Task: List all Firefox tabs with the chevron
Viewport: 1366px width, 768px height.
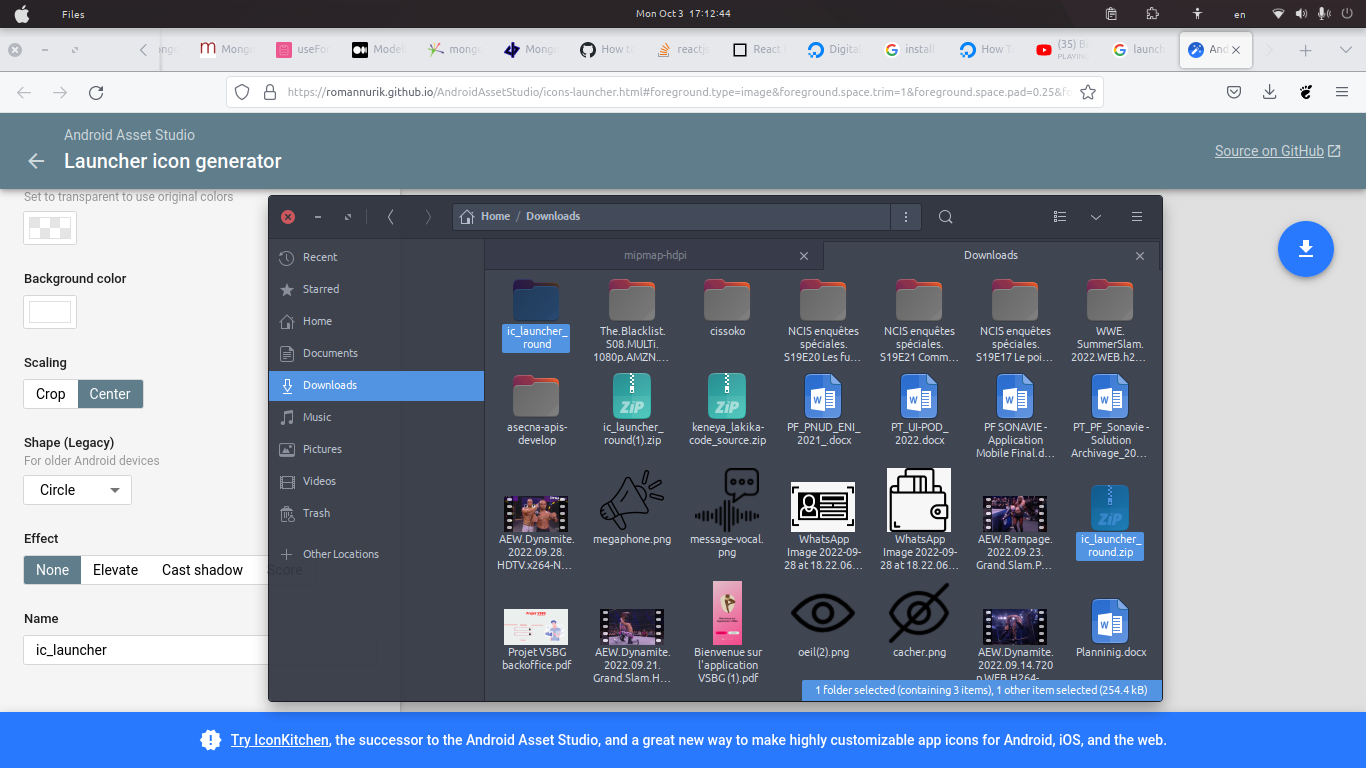Action: (x=1345, y=50)
